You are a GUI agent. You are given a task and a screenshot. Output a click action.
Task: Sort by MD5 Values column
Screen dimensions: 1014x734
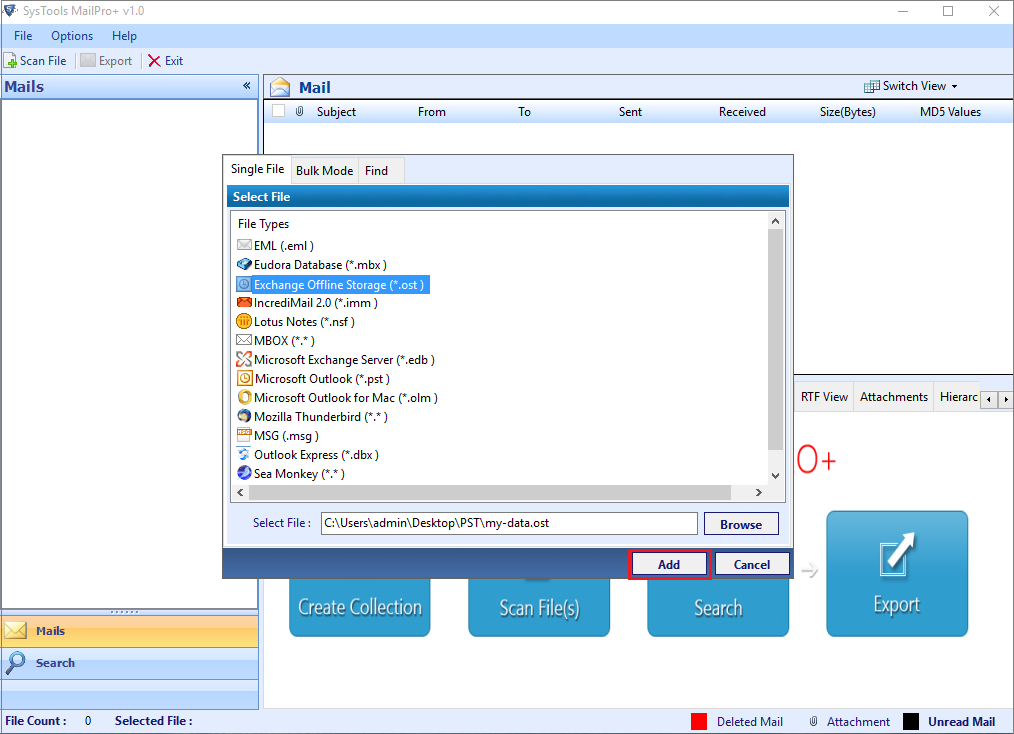pyautogui.click(x=951, y=112)
